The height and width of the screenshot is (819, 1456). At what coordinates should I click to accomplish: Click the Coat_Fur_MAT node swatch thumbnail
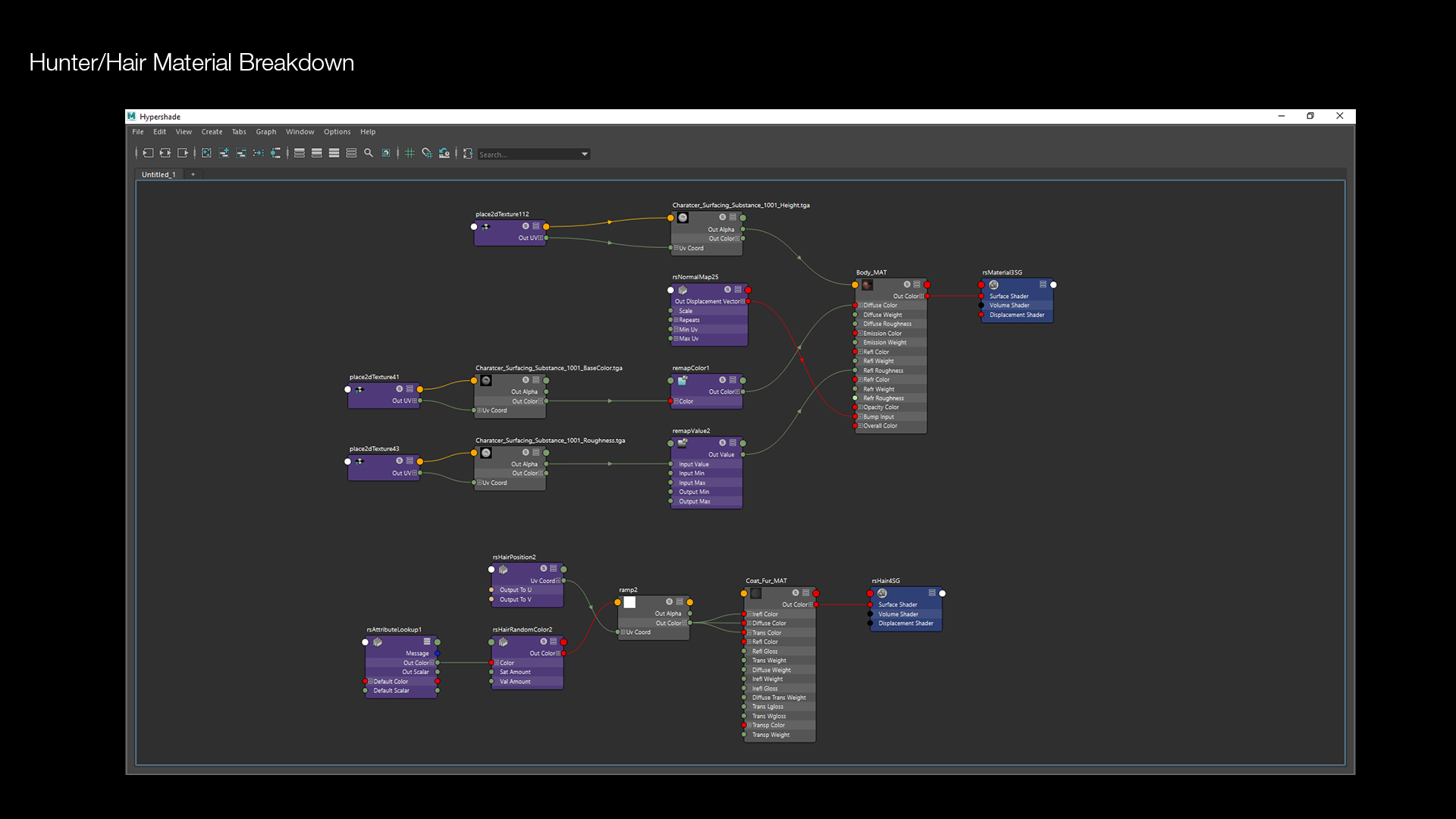point(756,593)
